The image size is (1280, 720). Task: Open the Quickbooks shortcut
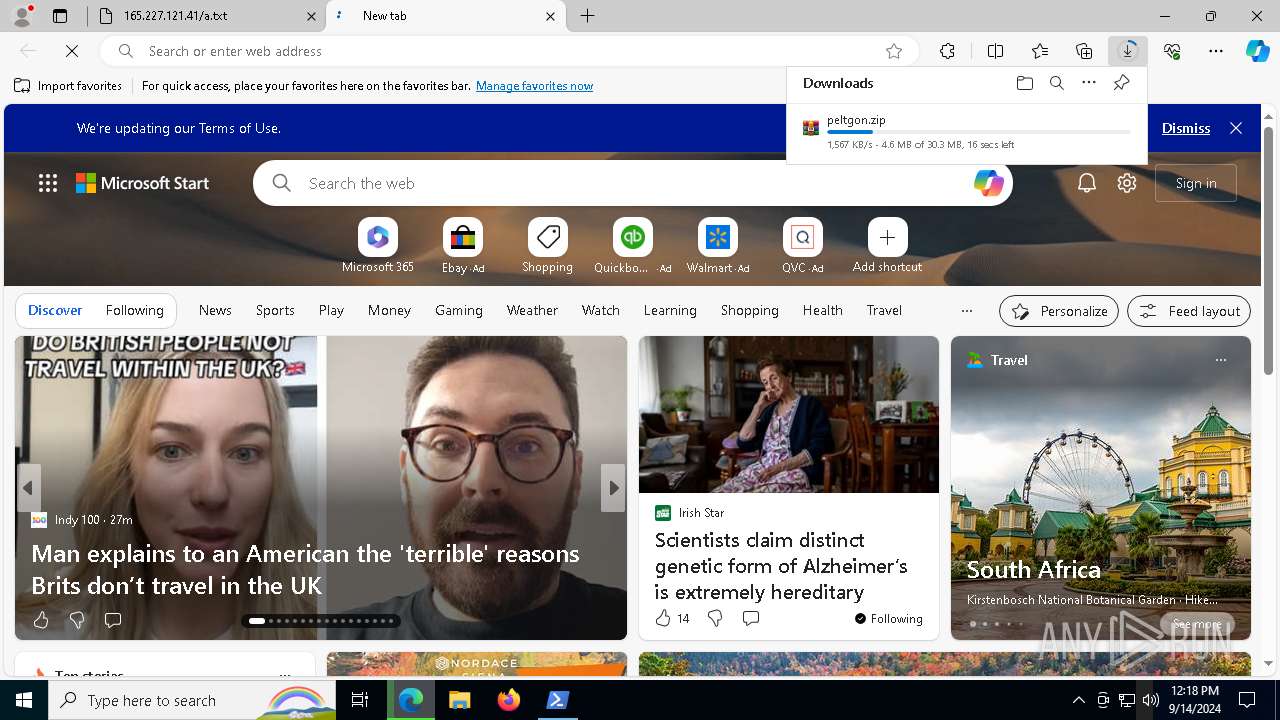[633, 246]
